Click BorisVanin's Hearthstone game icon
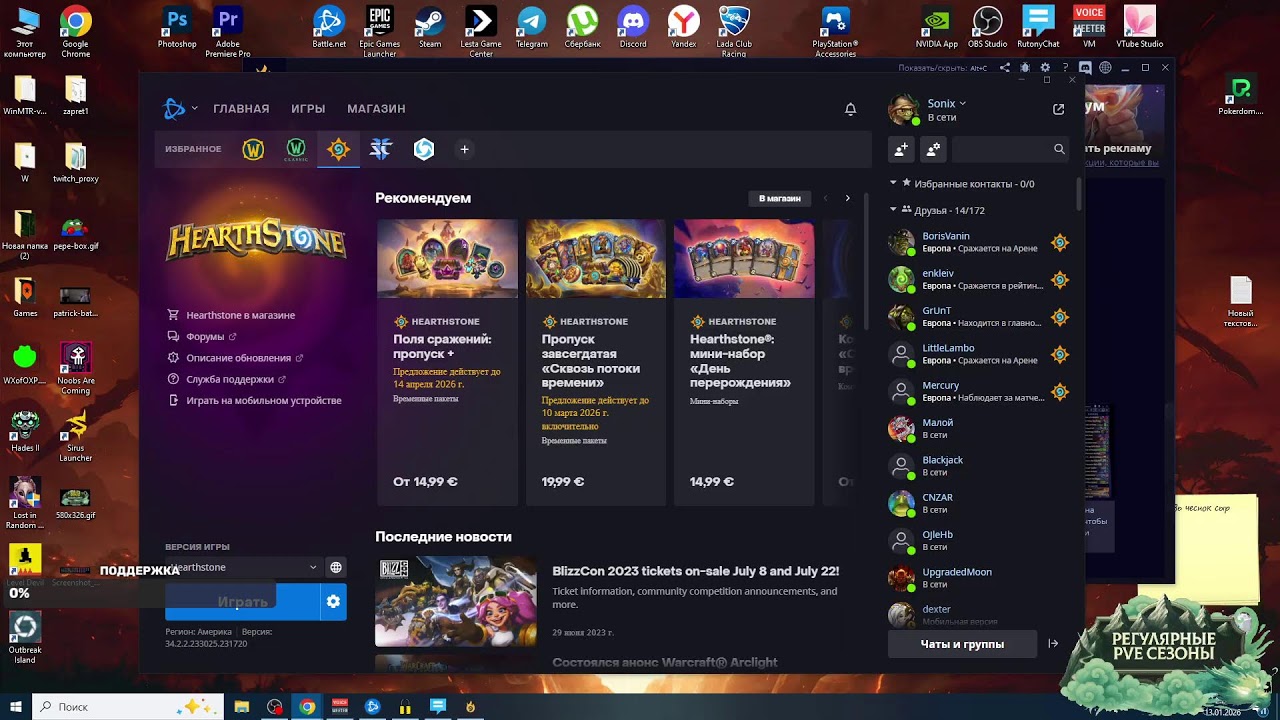 tap(1060, 243)
